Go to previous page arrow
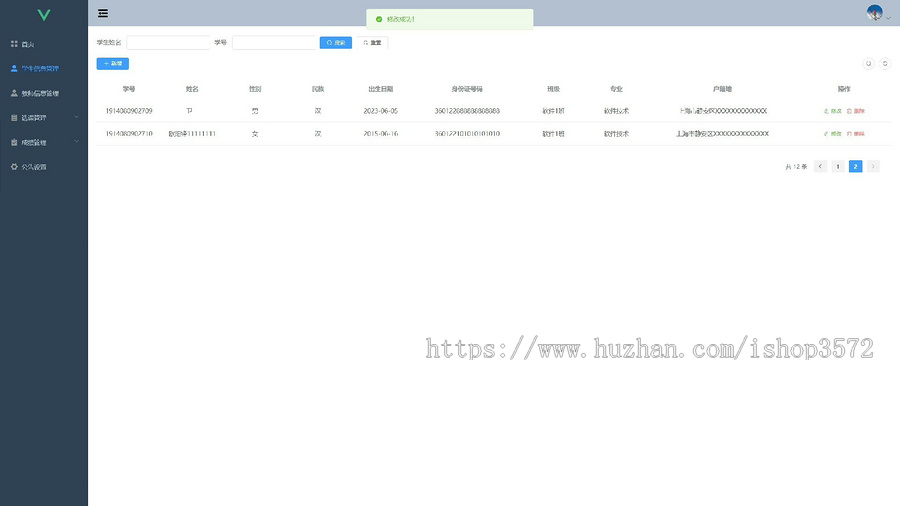Image resolution: width=900 pixels, height=506 pixels. tap(820, 166)
